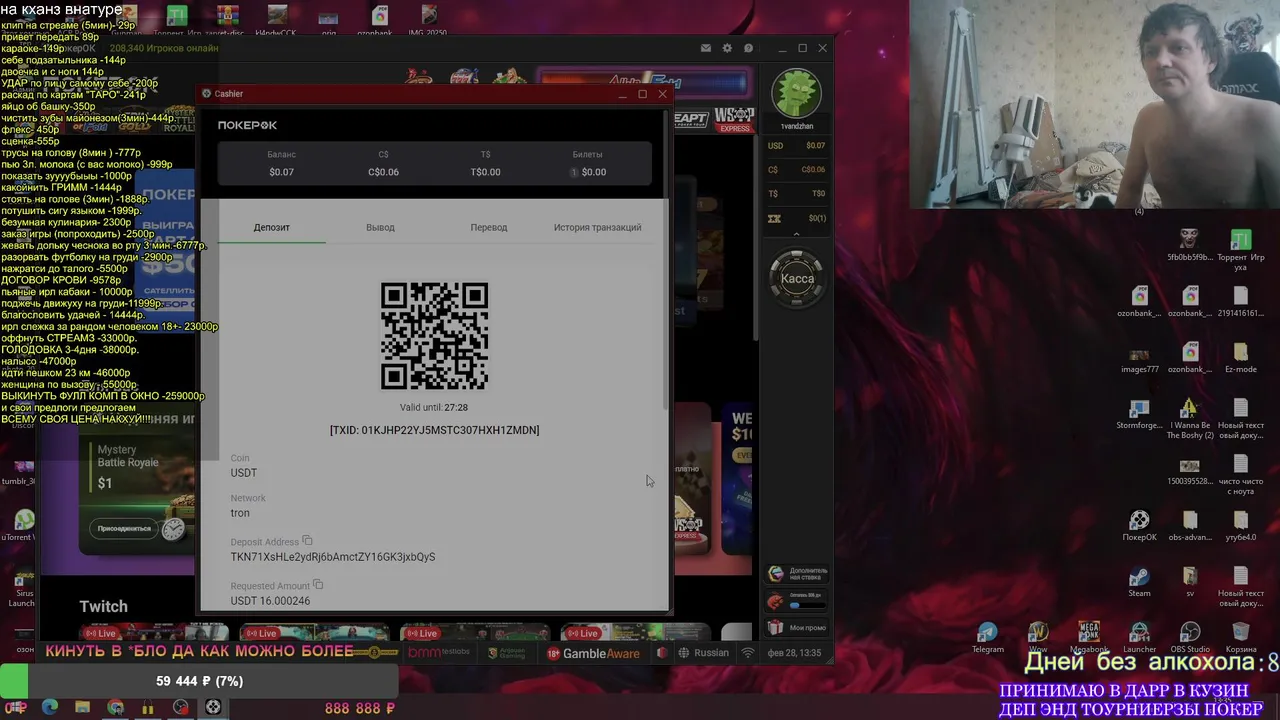Open I Wanna Be The Boshy shortcut
The image size is (1280, 720).
(x=1190, y=418)
